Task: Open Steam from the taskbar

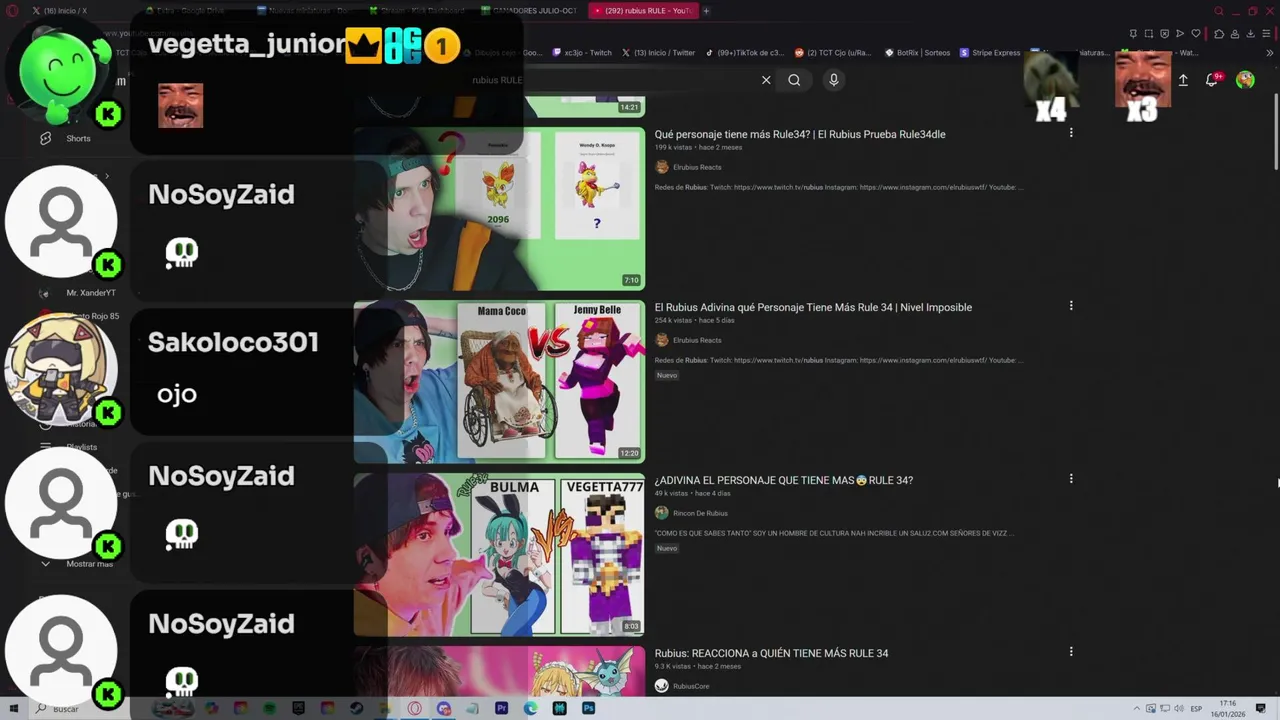Action: point(356,708)
